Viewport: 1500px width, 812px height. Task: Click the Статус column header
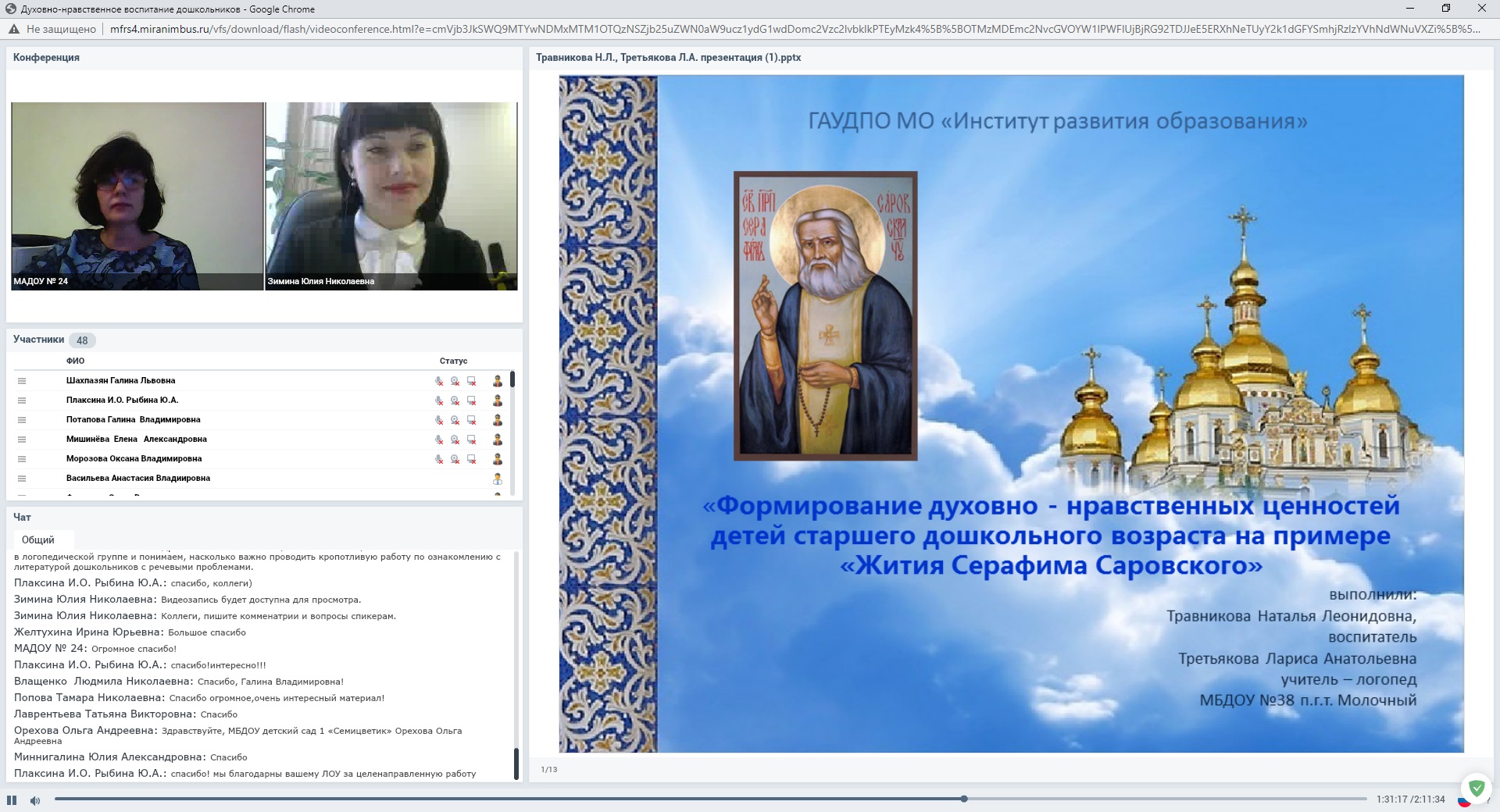coord(453,361)
